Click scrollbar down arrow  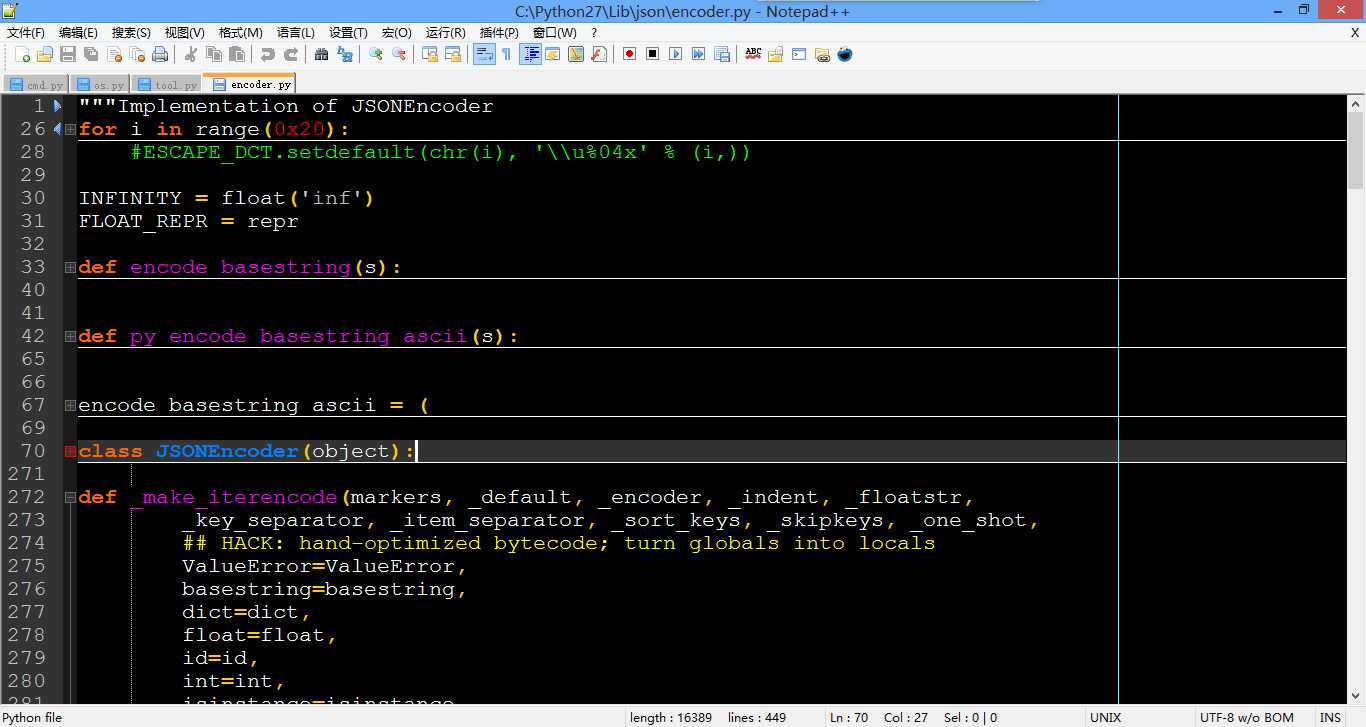click(x=1356, y=694)
